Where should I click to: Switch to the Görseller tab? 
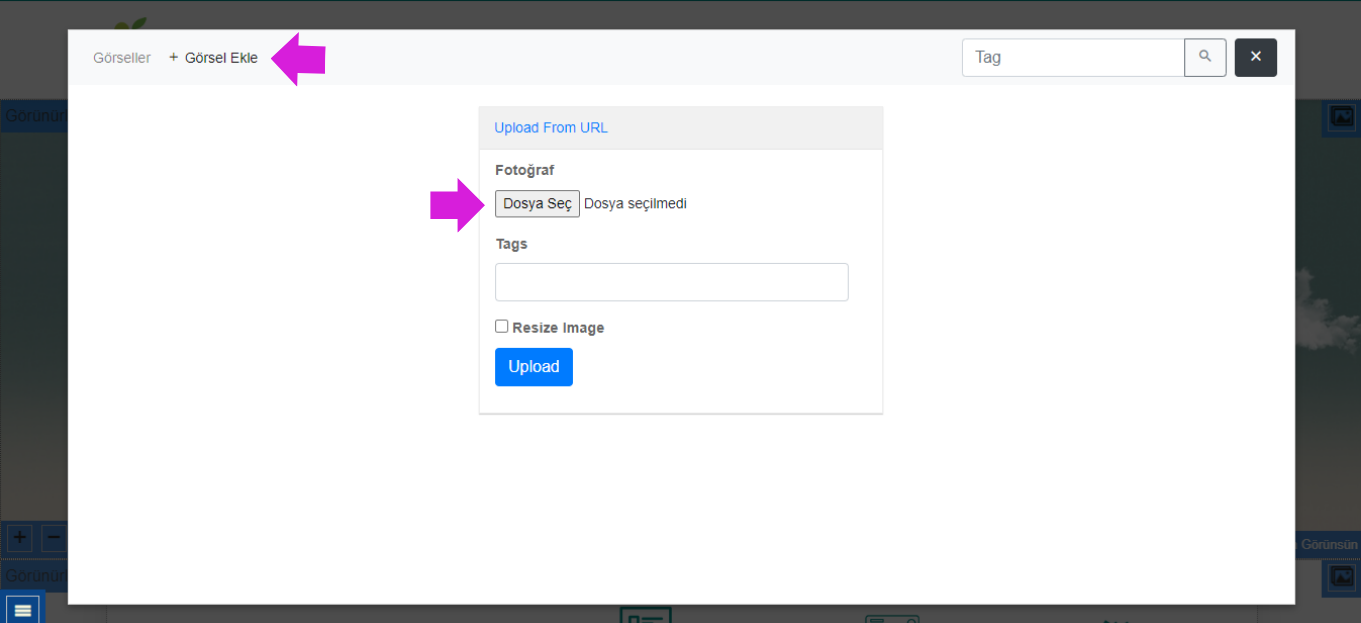coord(122,58)
